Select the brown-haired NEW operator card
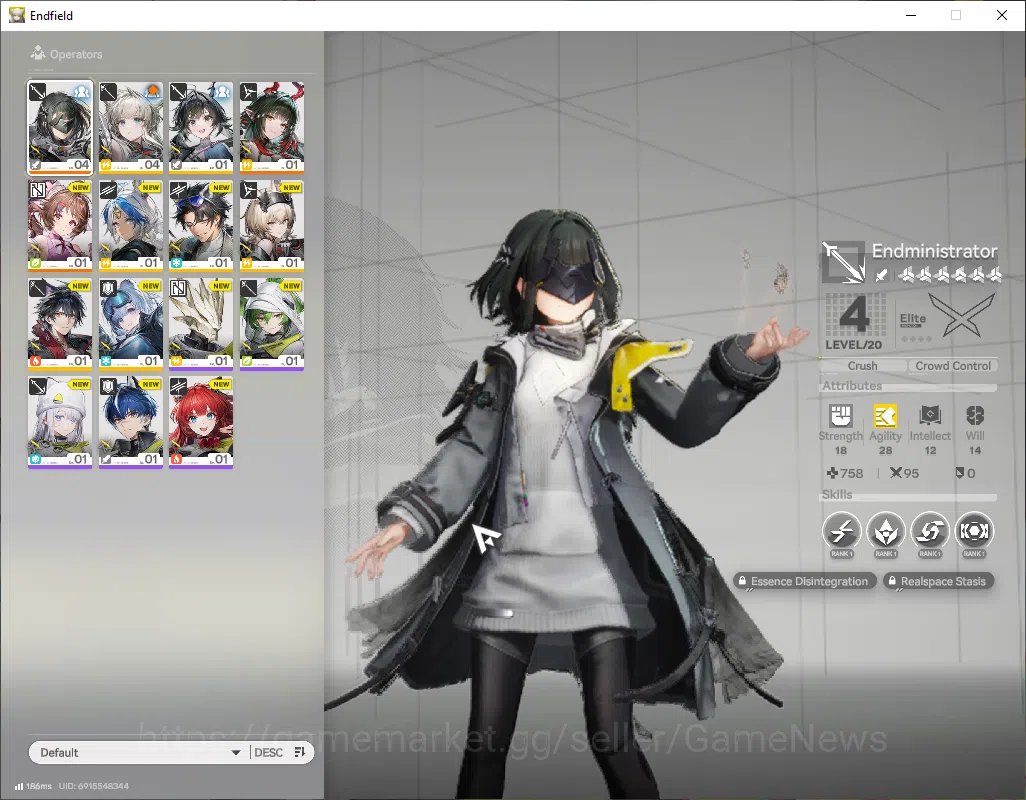 [60, 226]
